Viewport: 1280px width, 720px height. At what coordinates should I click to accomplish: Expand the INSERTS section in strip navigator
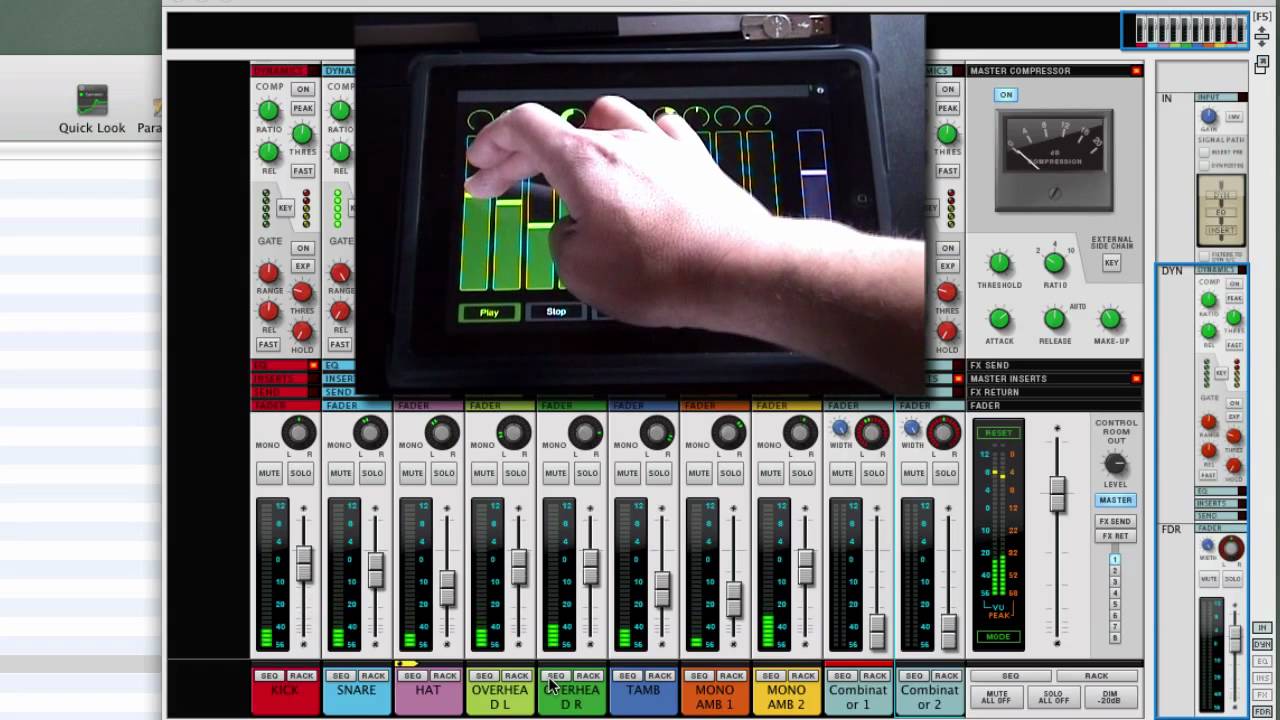(1221, 504)
